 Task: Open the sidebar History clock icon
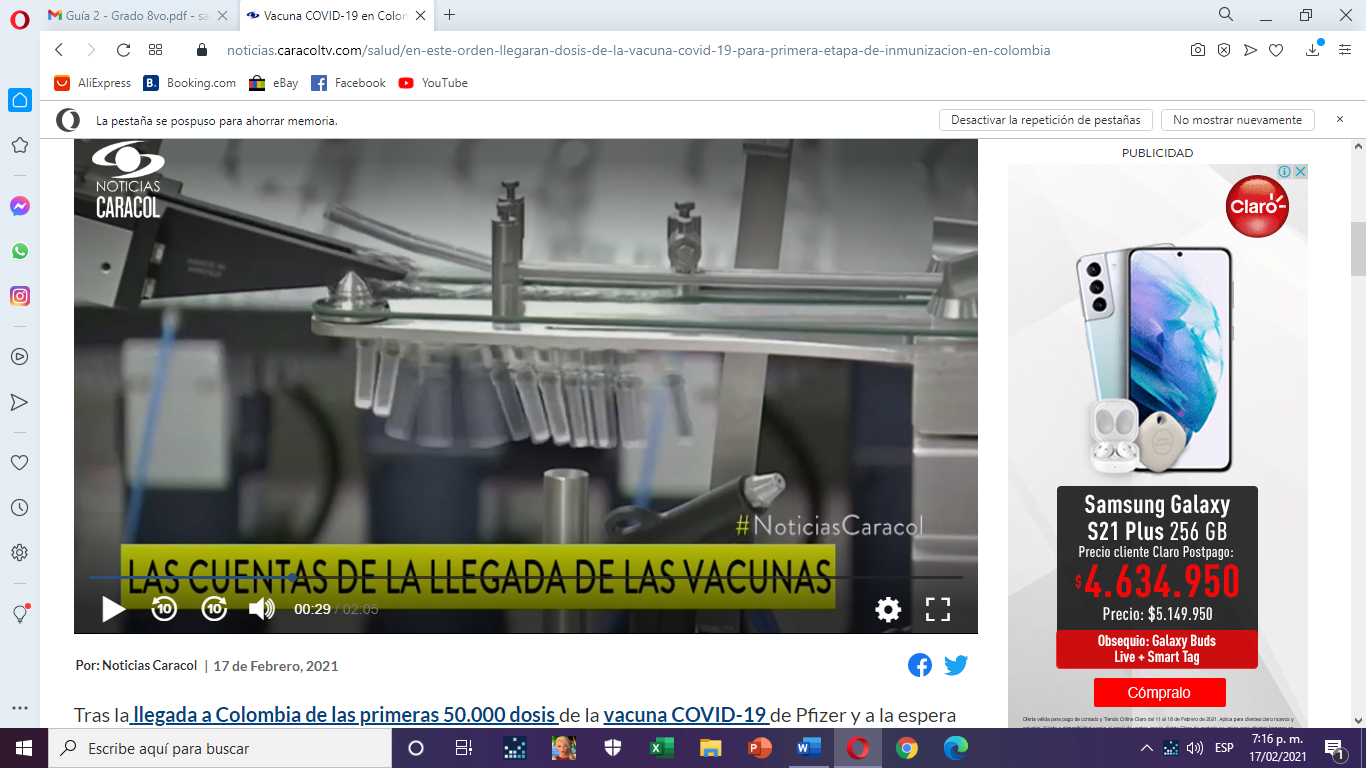tap(19, 508)
